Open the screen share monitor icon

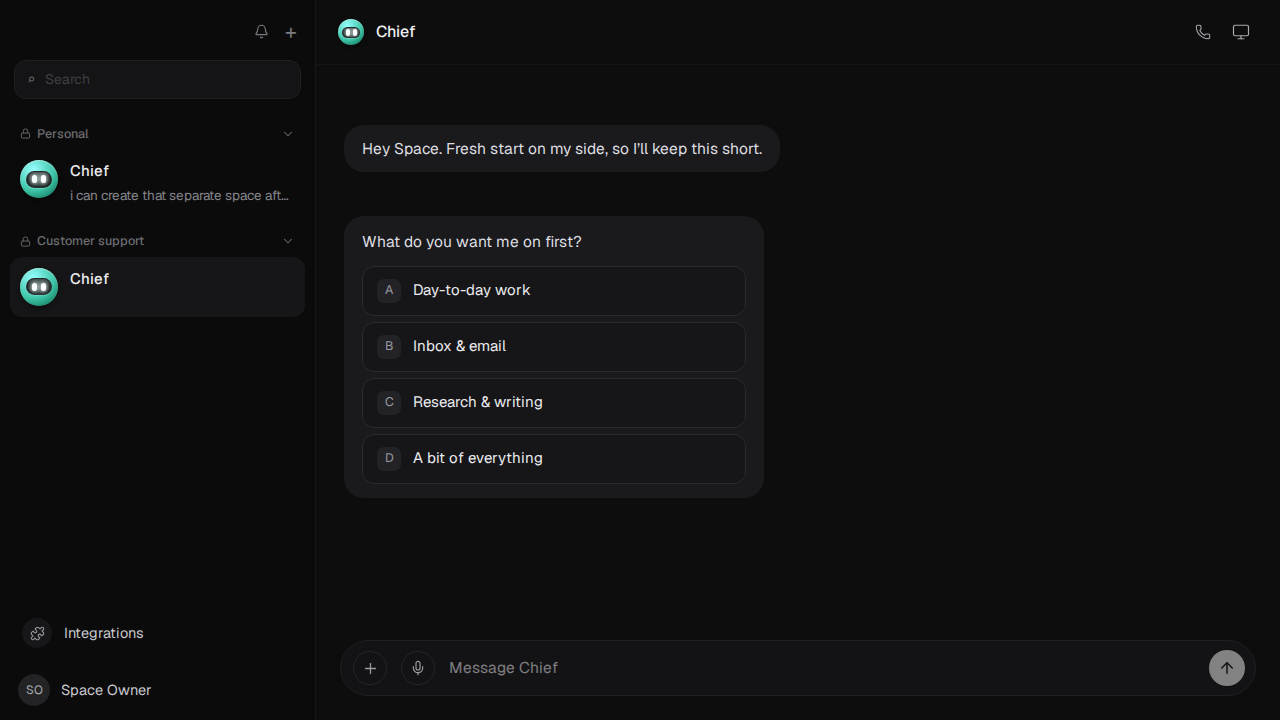[x=1241, y=32]
